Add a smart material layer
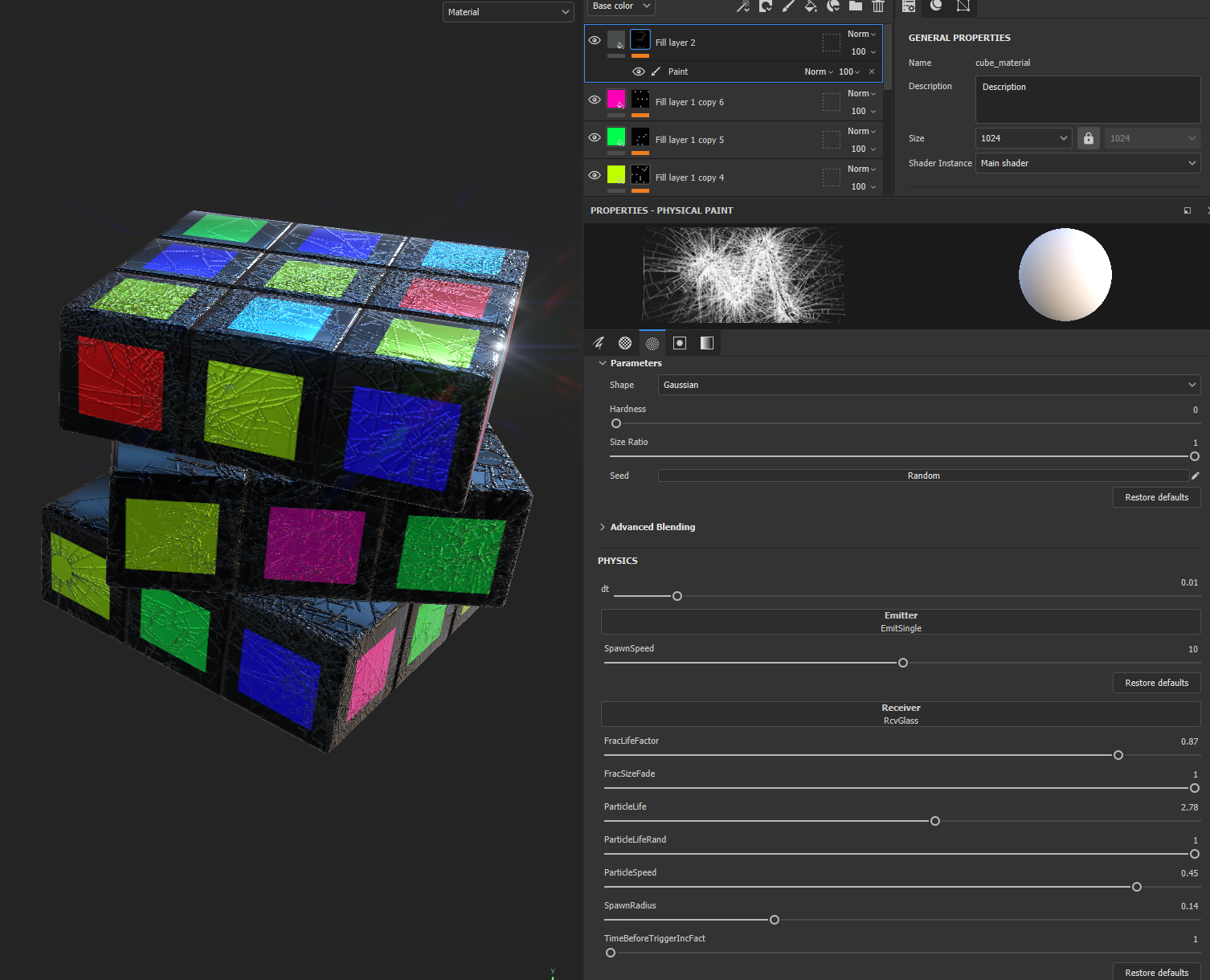The width and height of the screenshot is (1210, 980). click(x=833, y=6)
